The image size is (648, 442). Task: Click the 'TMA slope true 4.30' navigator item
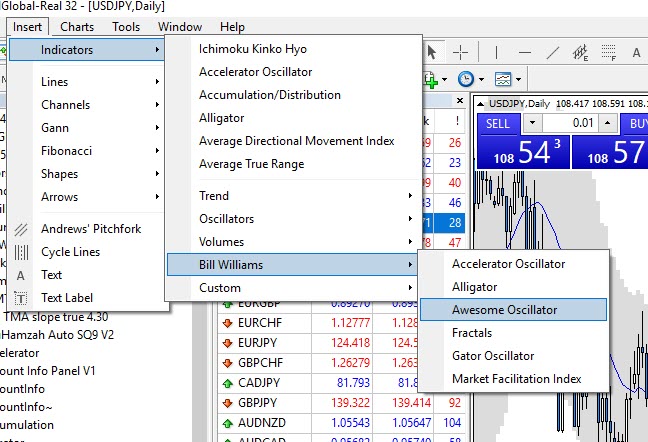tap(56, 317)
